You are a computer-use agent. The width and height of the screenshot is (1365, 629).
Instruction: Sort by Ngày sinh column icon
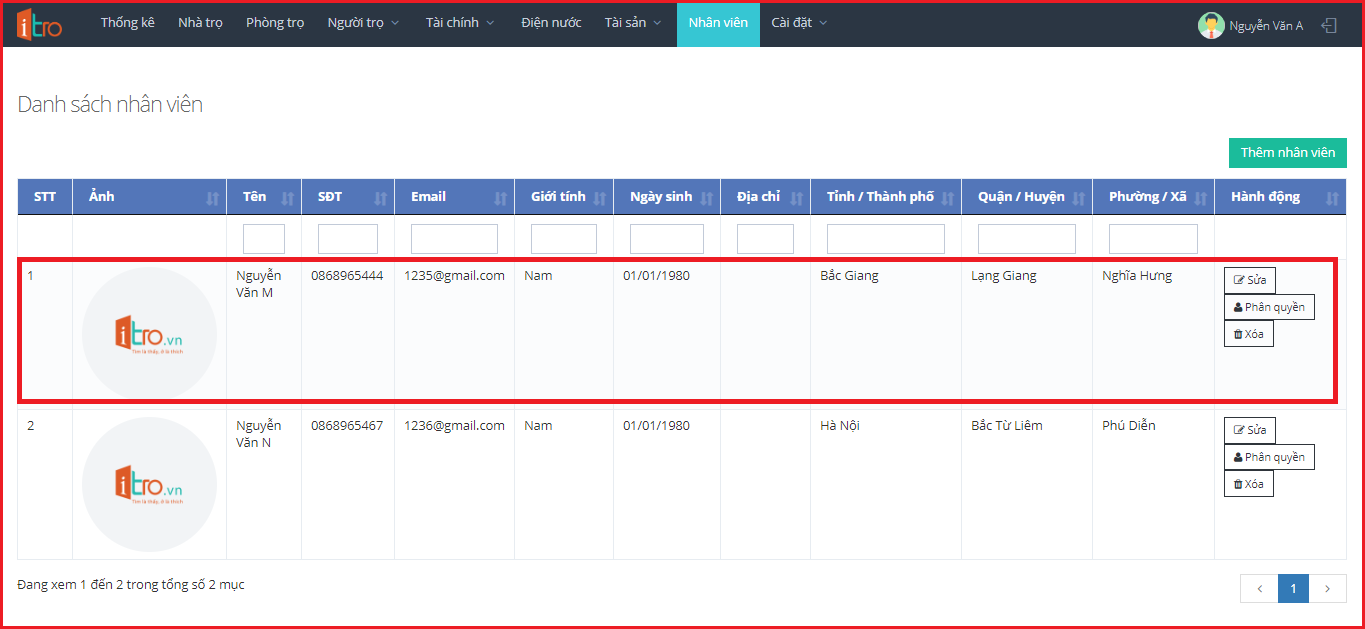click(x=706, y=198)
